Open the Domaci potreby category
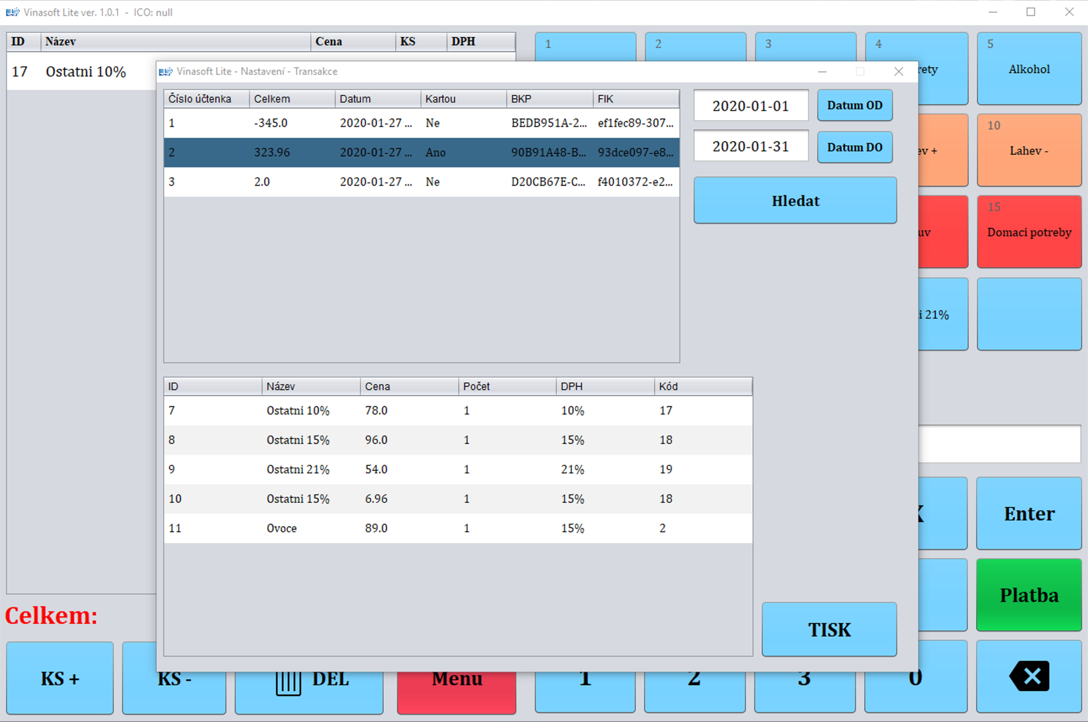The width and height of the screenshot is (1088, 722). pos(1029,231)
